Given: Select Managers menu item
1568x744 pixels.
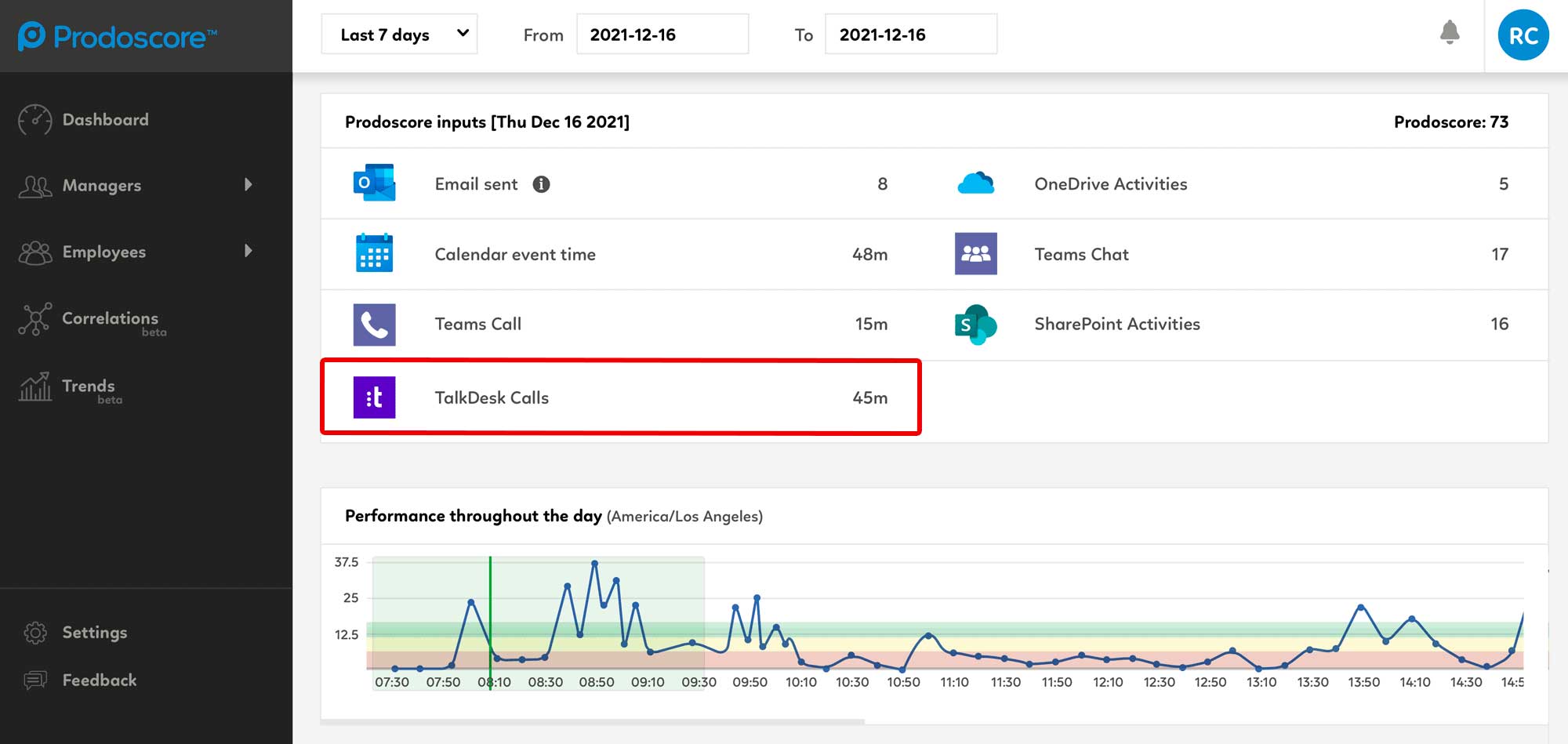Looking at the screenshot, I should pyautogui.click(x=102, y=186).
